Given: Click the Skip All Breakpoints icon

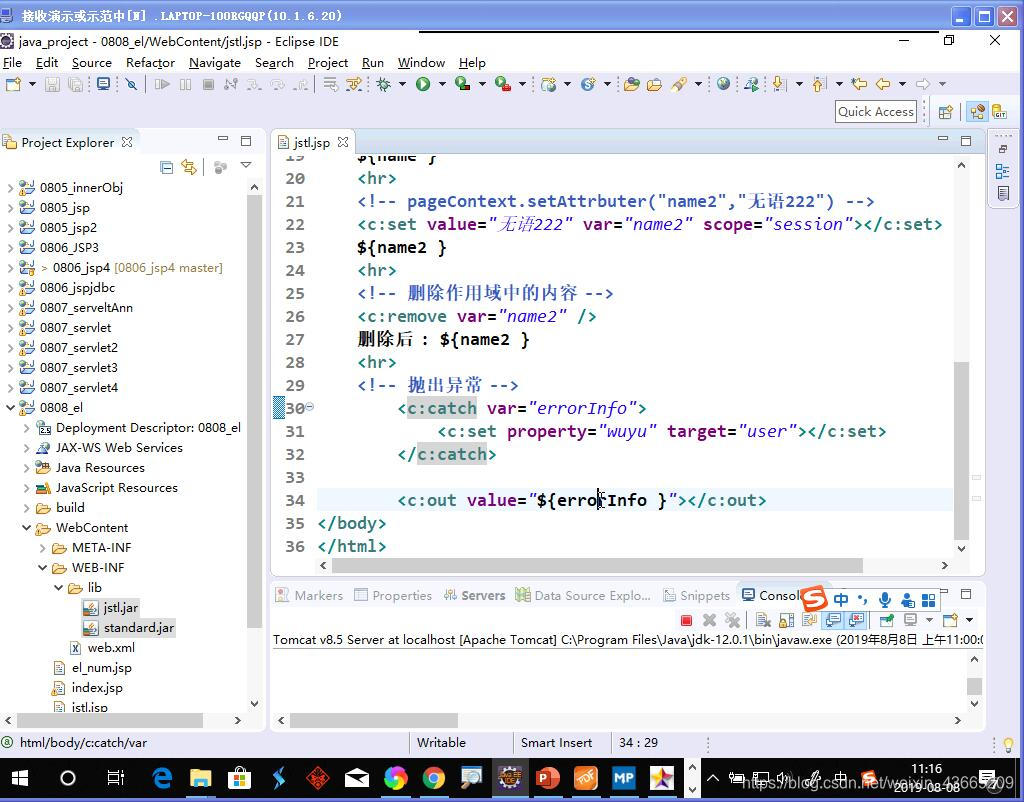Looking at the screenshot, I should (x=131, y=84).
